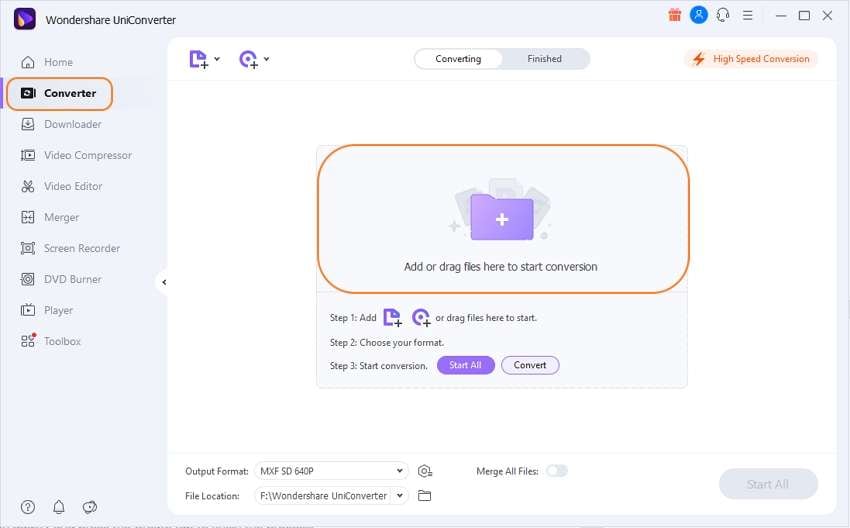
Task: Open the Merger tool
Action: pos(50,217)
